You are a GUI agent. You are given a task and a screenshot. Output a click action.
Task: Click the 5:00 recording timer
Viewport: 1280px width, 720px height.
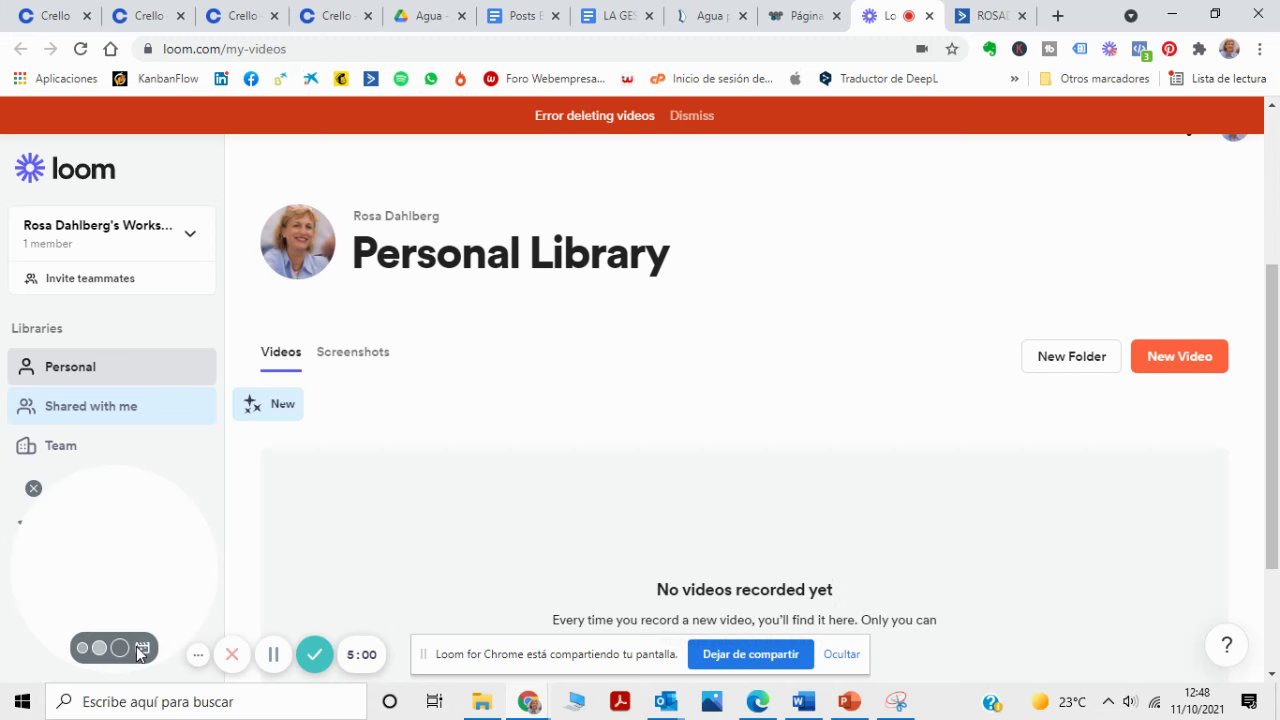pyautogui.click(x=362, y=655)
